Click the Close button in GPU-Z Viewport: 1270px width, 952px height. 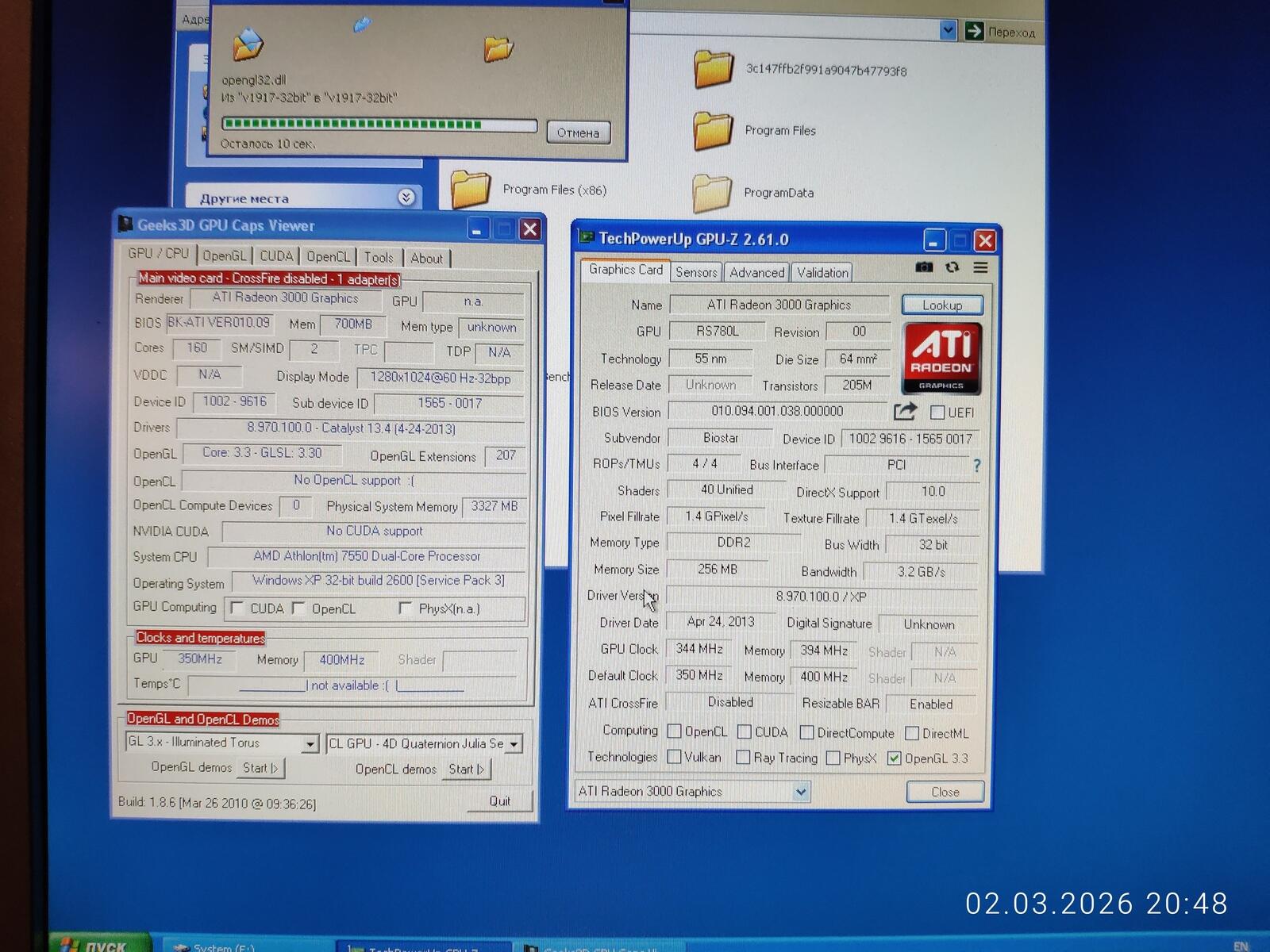[x=945, y=792]
